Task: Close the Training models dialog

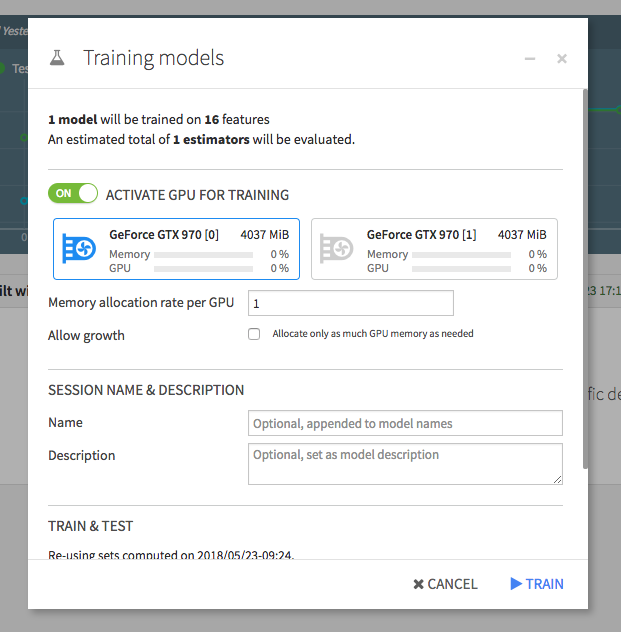Action: pos(562,59)
